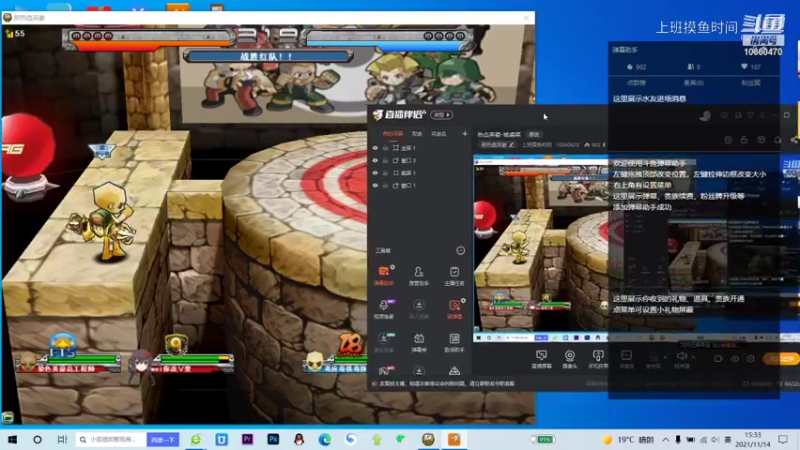800x450 pixels.
Task: Toggle the lock on 窗口 1 source
Action: (x=385, y=186)
